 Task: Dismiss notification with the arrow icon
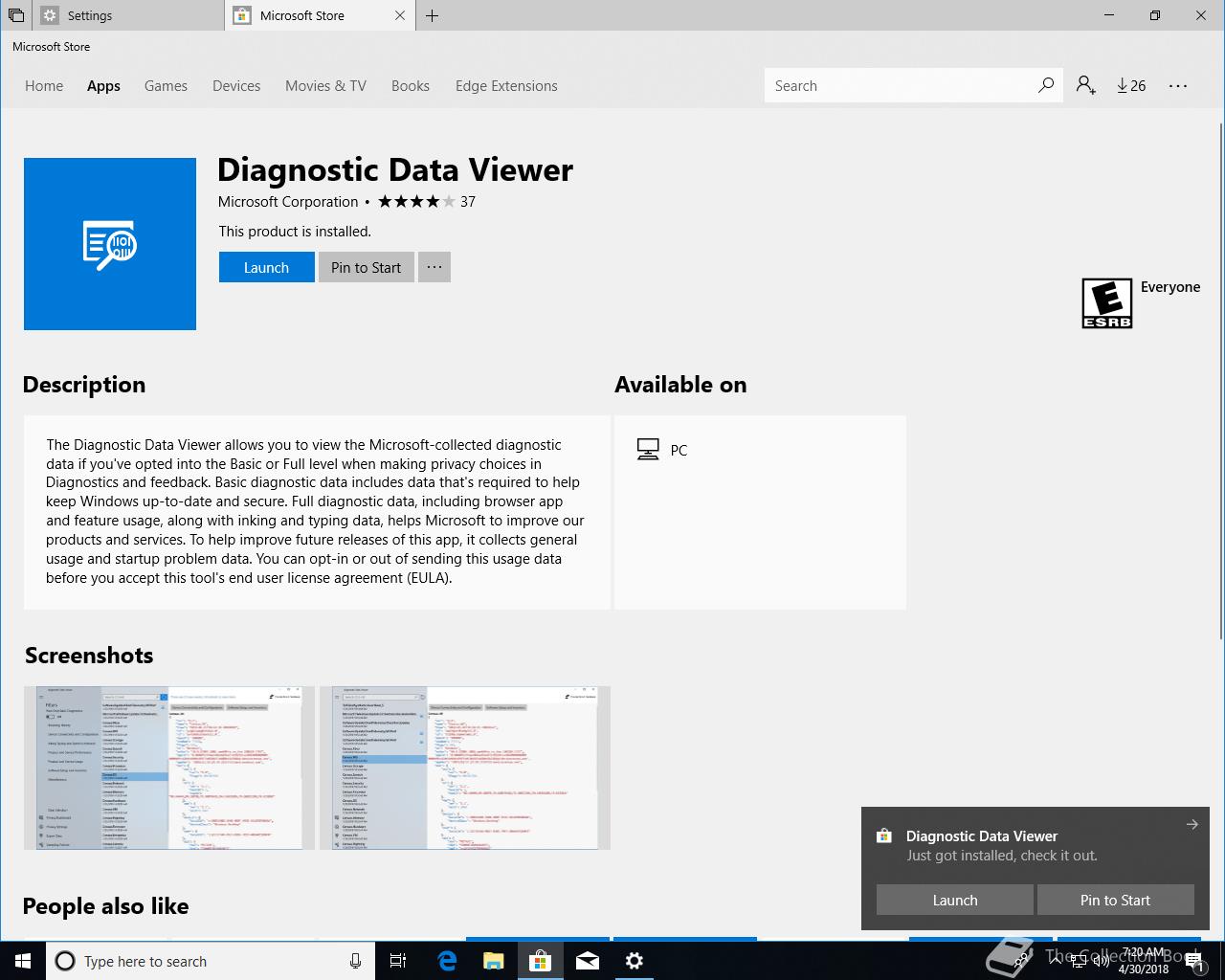tap(1192, 824)
